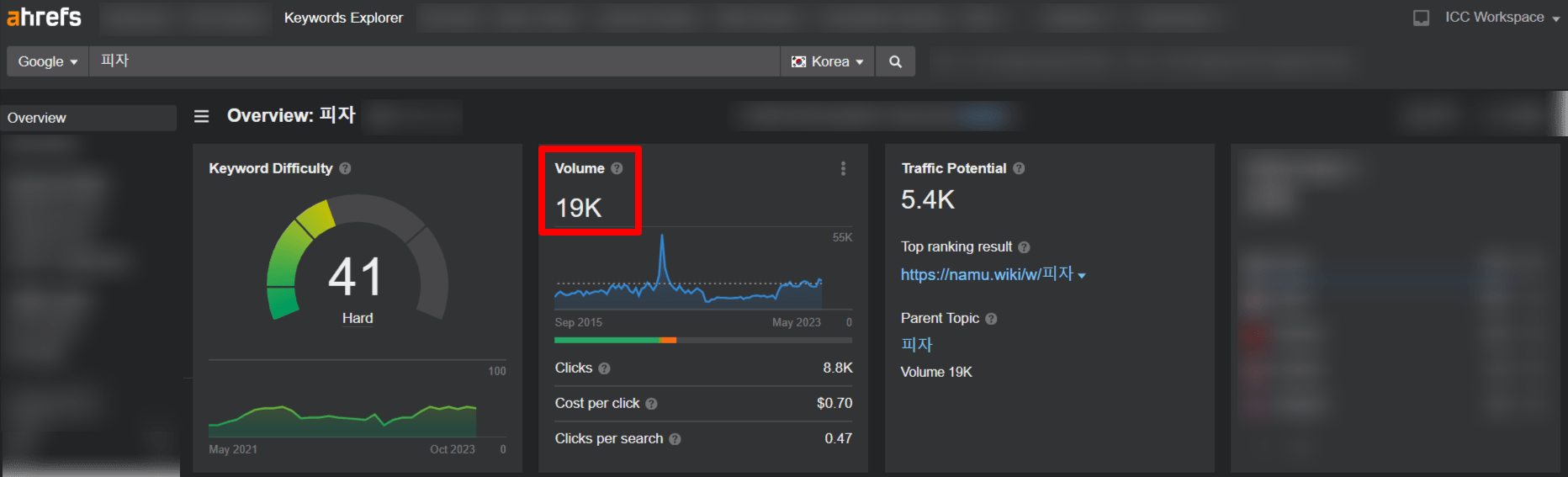Open the hamburger menu beside Overview
Viewport: 1568px width, 477px height.
pyautogui.click(x=201, y=116)
